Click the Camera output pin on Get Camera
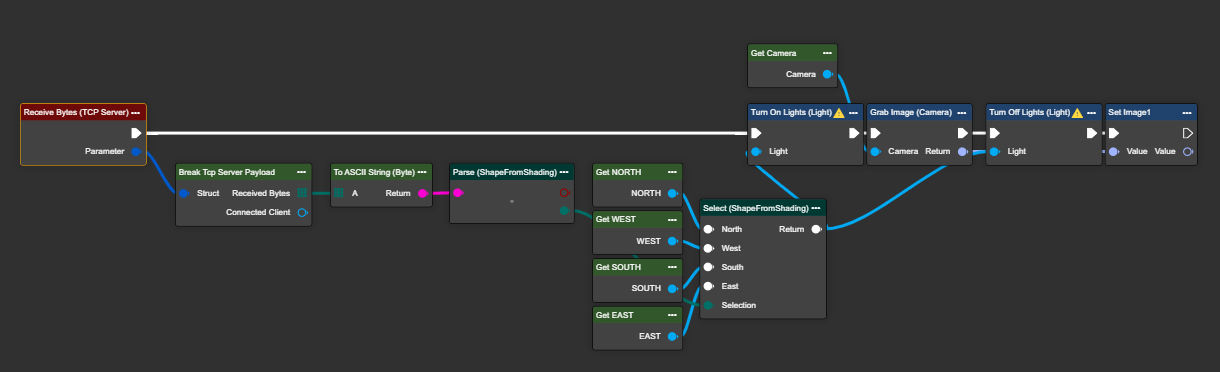The image size is (1220, 372). (x=827, y=74)
